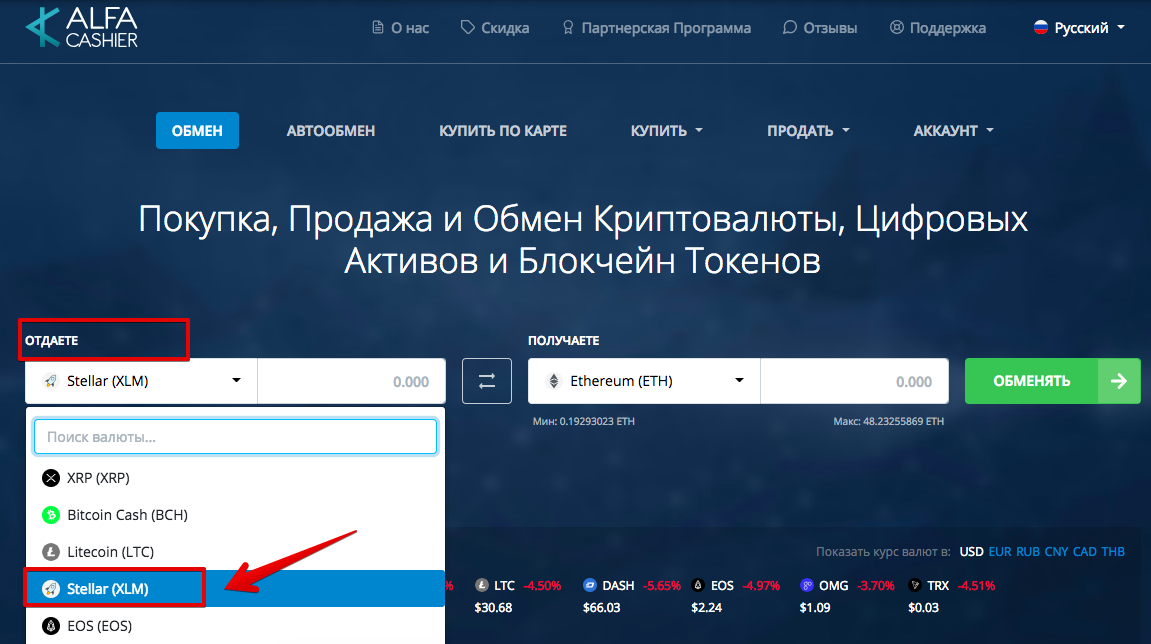1151x644 pixels.
Task: Select the ОБМЕН tab
Action: pos(197,131)
